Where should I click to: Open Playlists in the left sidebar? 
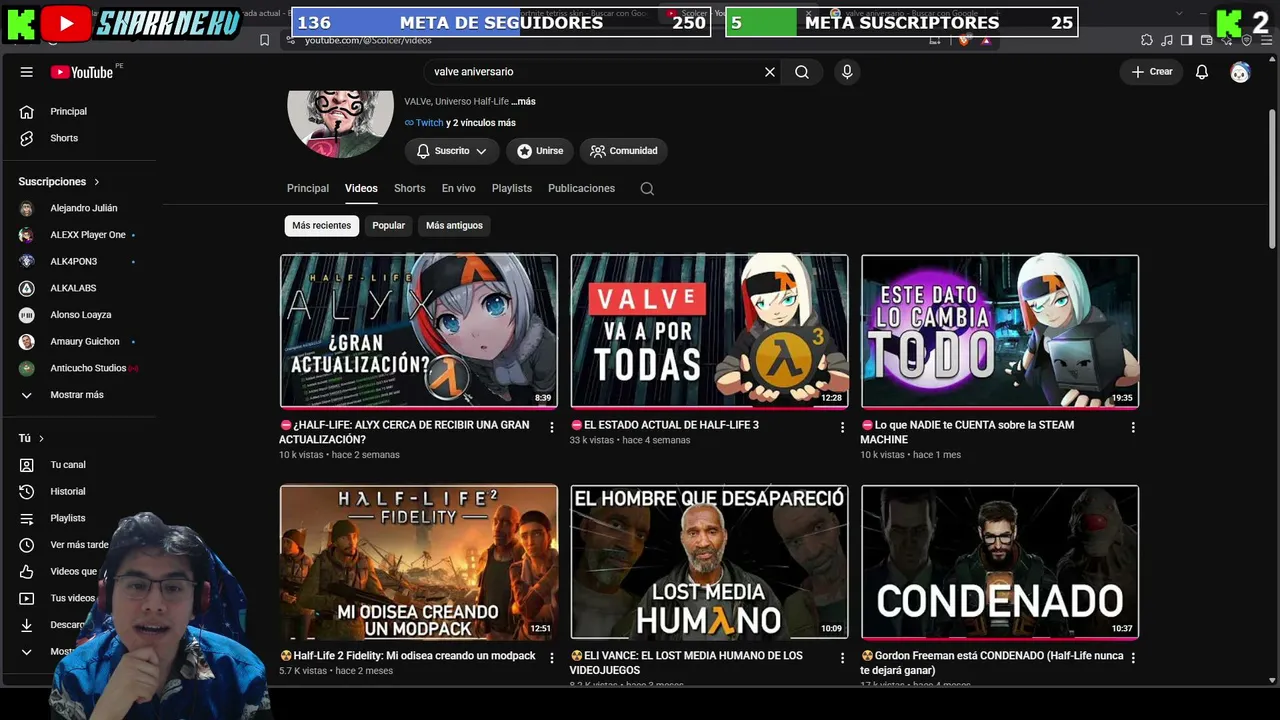[70, 518]
